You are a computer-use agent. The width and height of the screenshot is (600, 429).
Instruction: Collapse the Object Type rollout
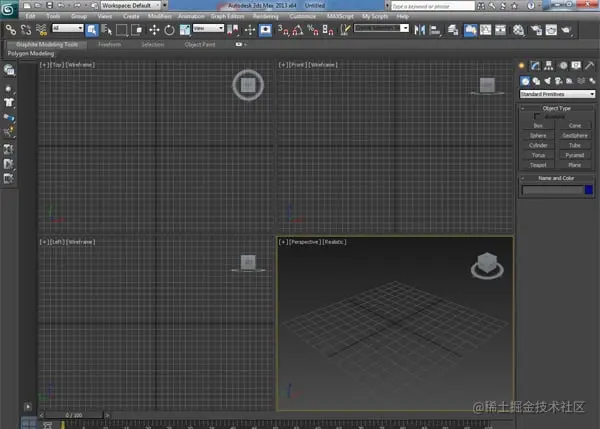556,108
